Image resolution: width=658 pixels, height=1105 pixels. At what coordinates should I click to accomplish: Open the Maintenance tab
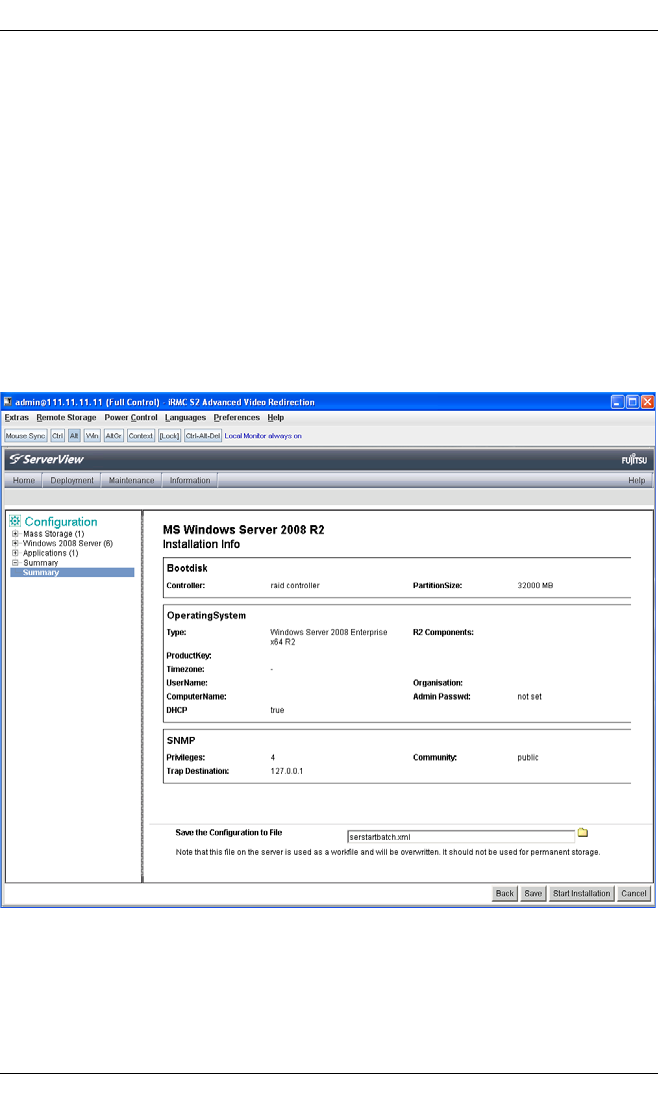(132, 481)
